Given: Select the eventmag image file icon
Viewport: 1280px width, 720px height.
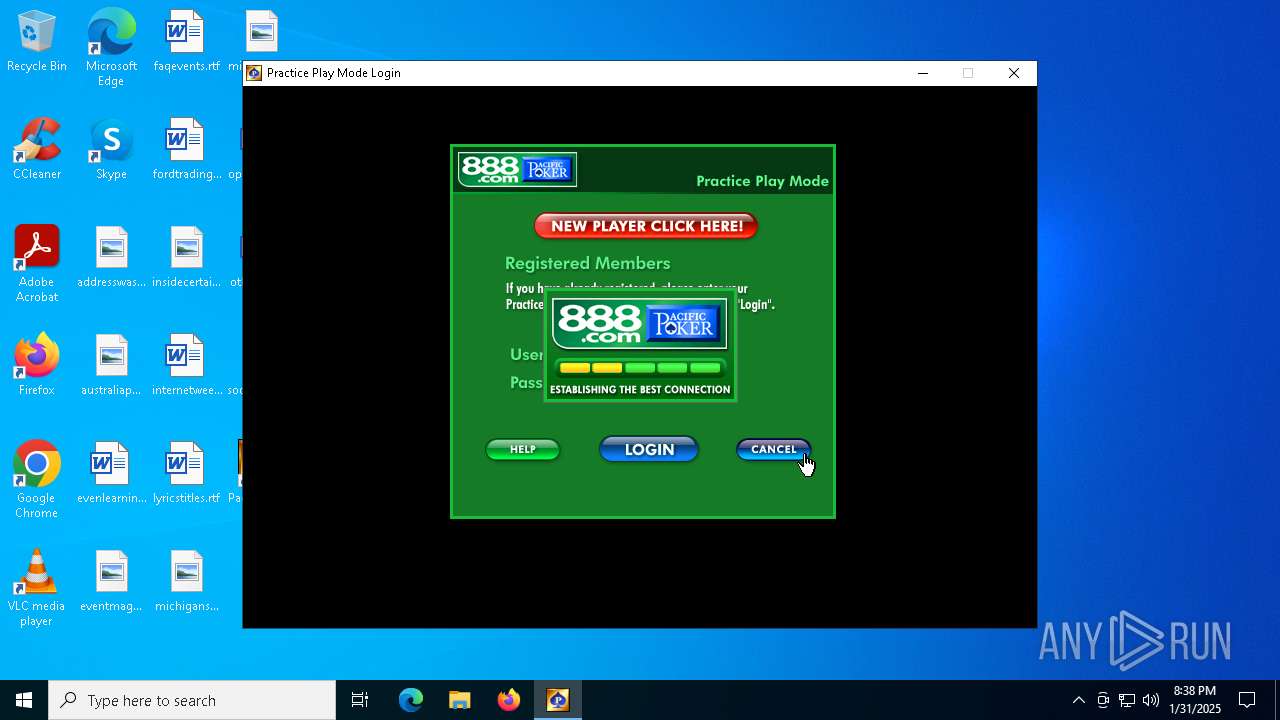Looking at the screenshot, I should point(111,582).
